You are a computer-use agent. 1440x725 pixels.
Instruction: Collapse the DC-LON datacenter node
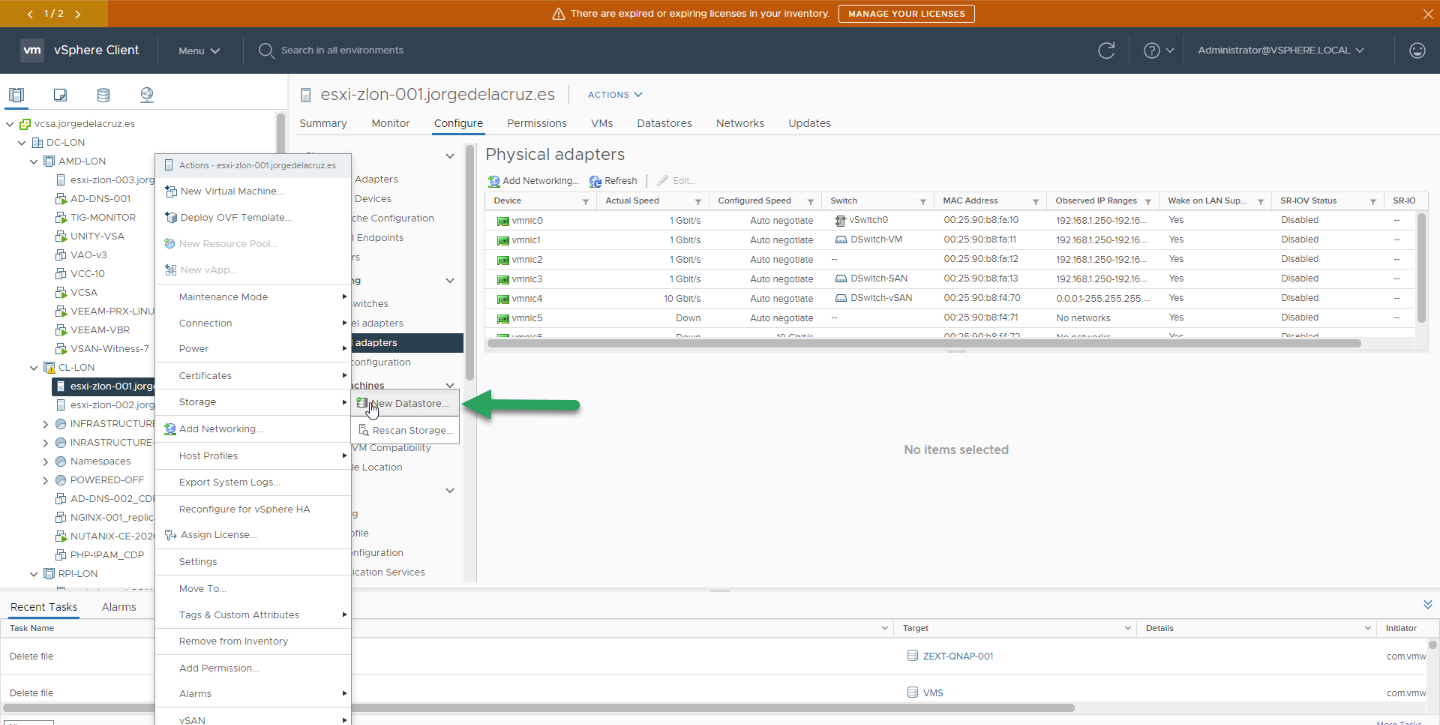click(x=22, y=143)
